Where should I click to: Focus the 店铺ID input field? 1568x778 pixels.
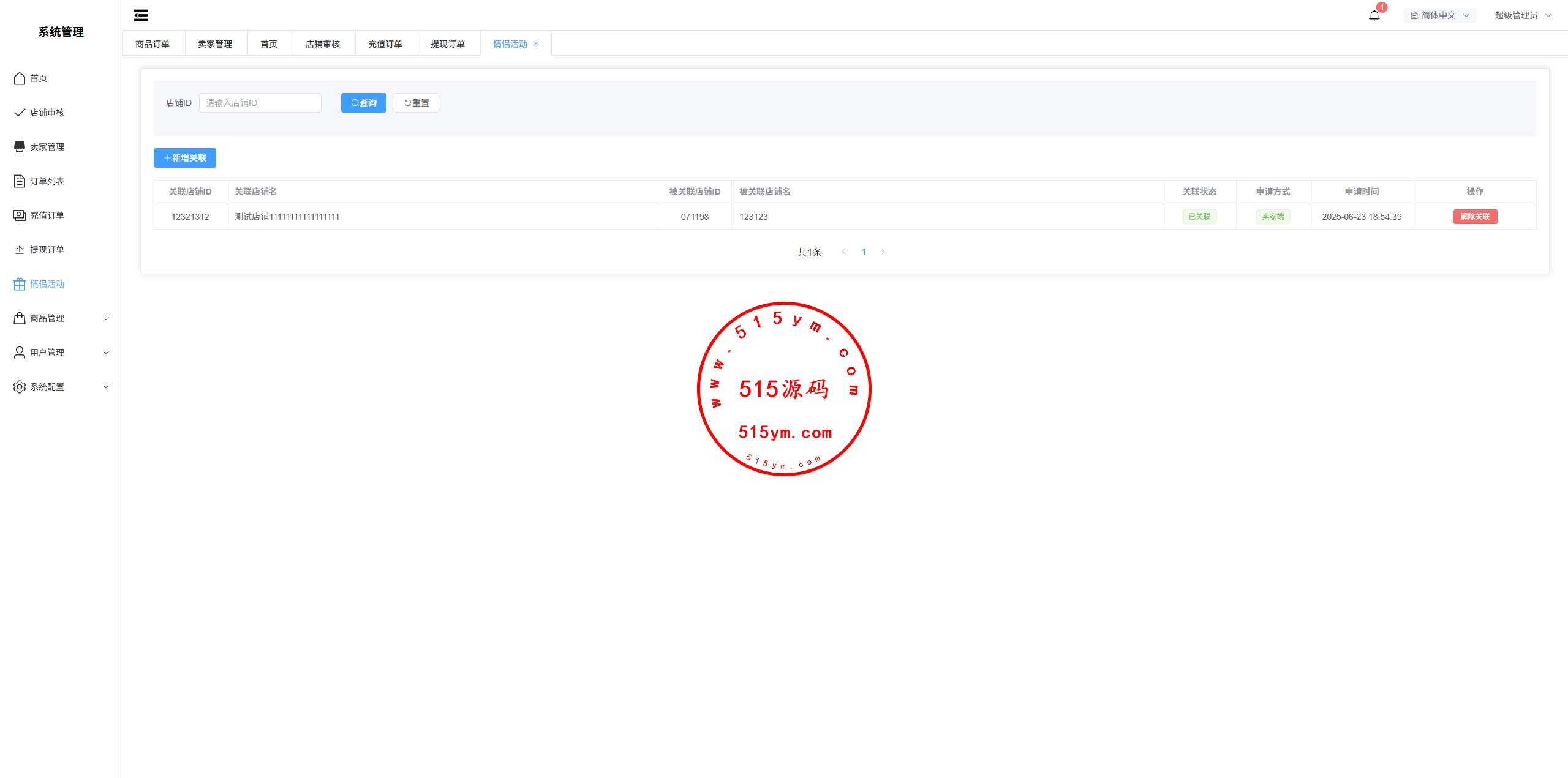pos(260,103)
